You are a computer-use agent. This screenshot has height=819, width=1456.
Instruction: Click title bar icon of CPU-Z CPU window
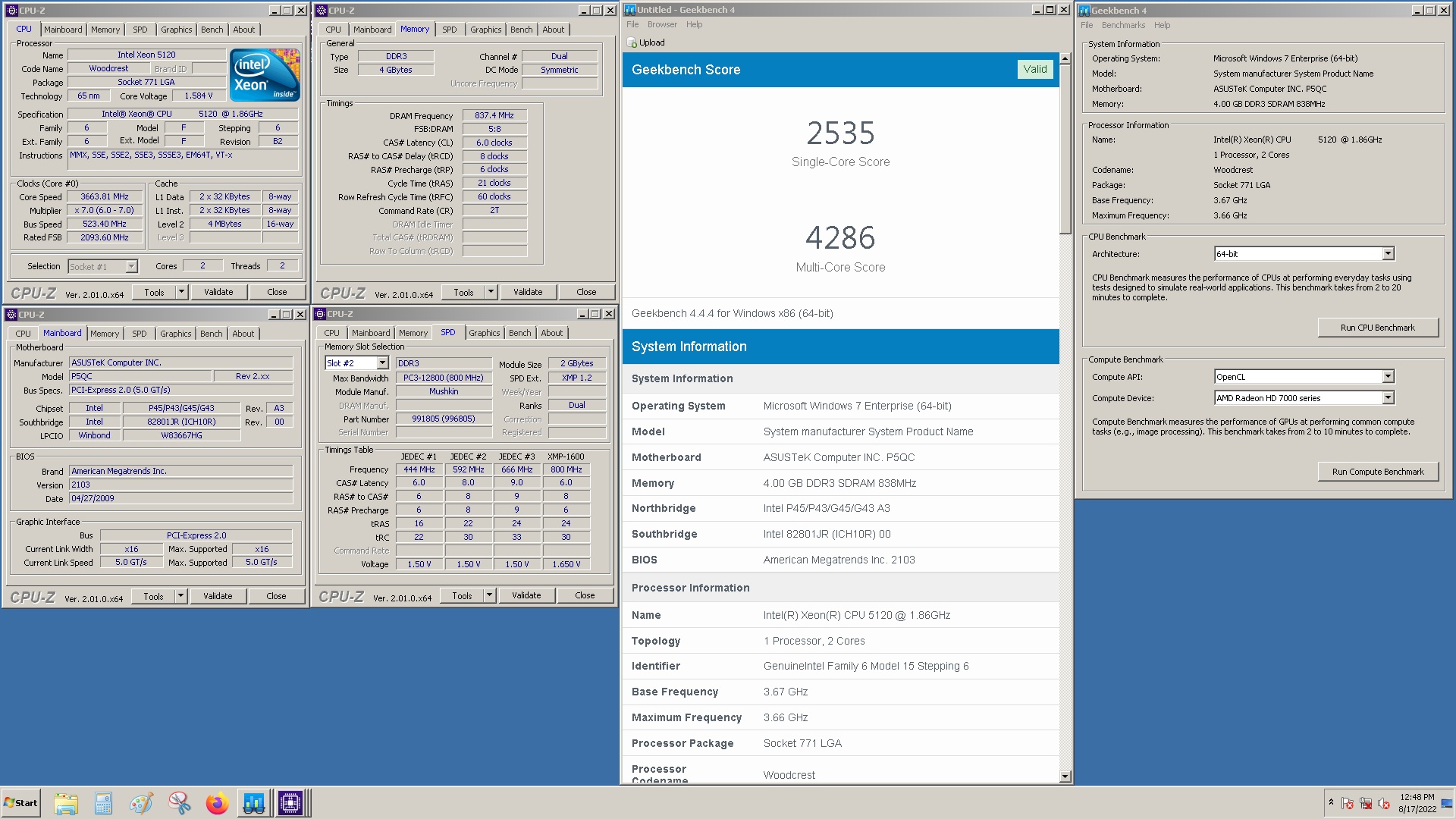pyautogui.click(x=11, y=11)
